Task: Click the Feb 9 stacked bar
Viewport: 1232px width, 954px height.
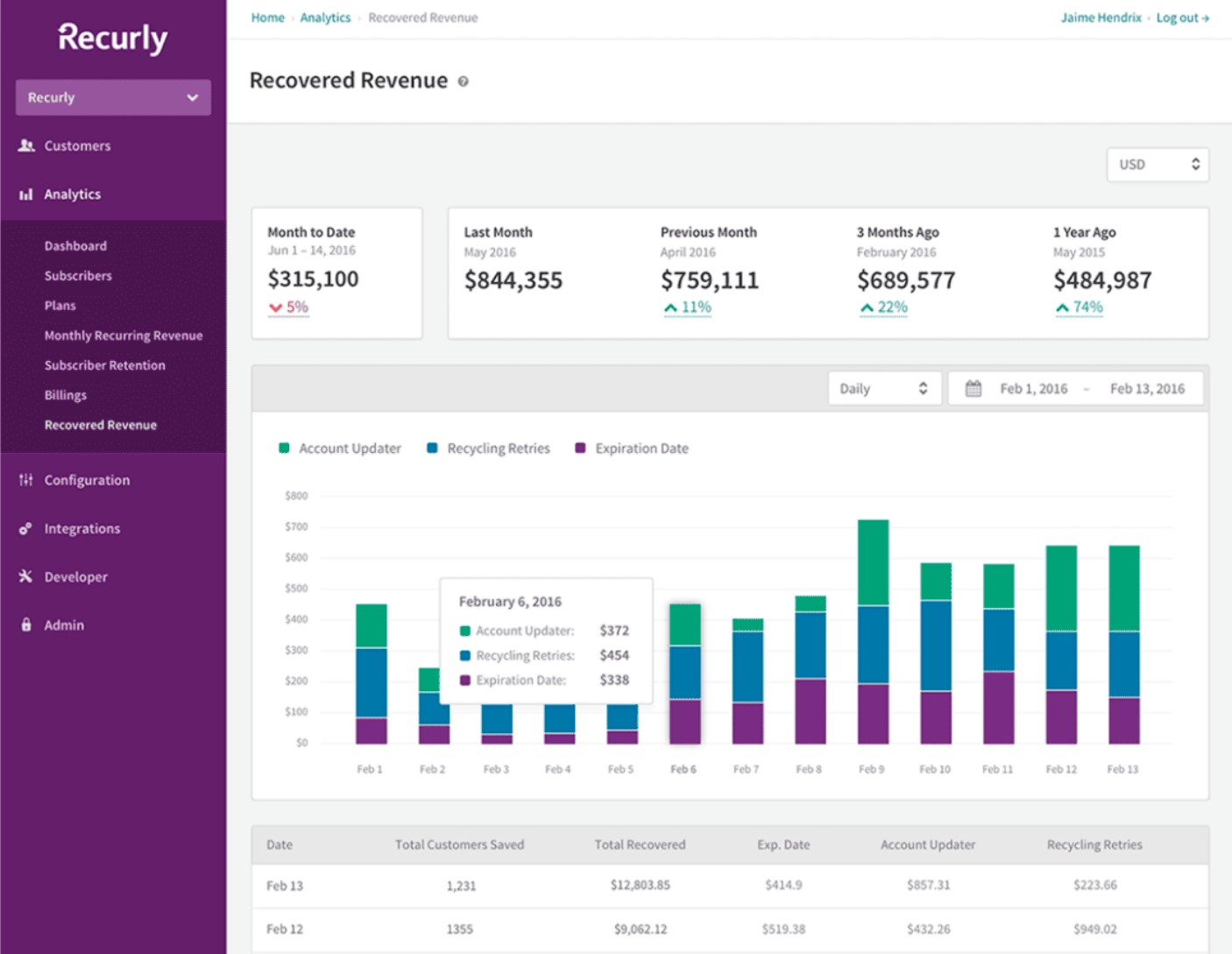Action: point(873,632)
